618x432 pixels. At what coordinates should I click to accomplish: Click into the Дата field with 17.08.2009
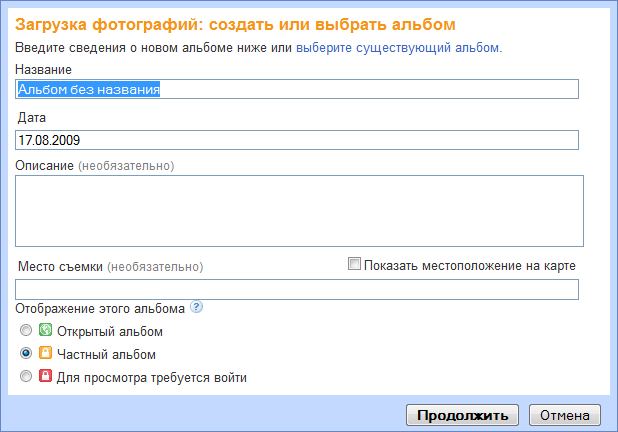point(297,140)
